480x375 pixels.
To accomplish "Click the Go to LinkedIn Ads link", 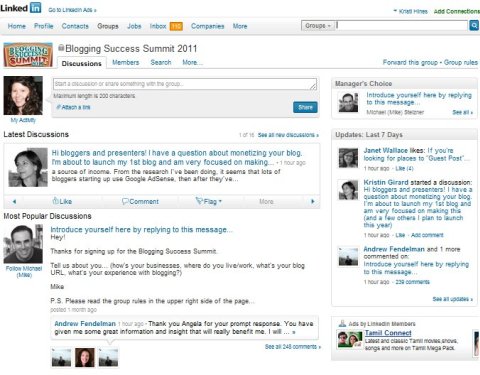I will point(72,10).
